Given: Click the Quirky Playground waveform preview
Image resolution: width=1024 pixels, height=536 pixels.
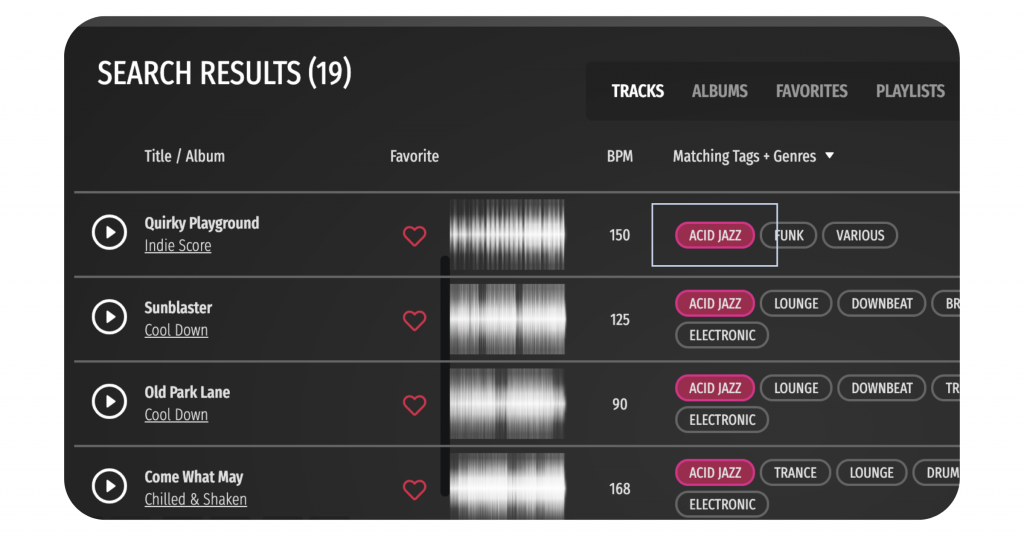Looking at the screenshot, I should pos(507,234).
